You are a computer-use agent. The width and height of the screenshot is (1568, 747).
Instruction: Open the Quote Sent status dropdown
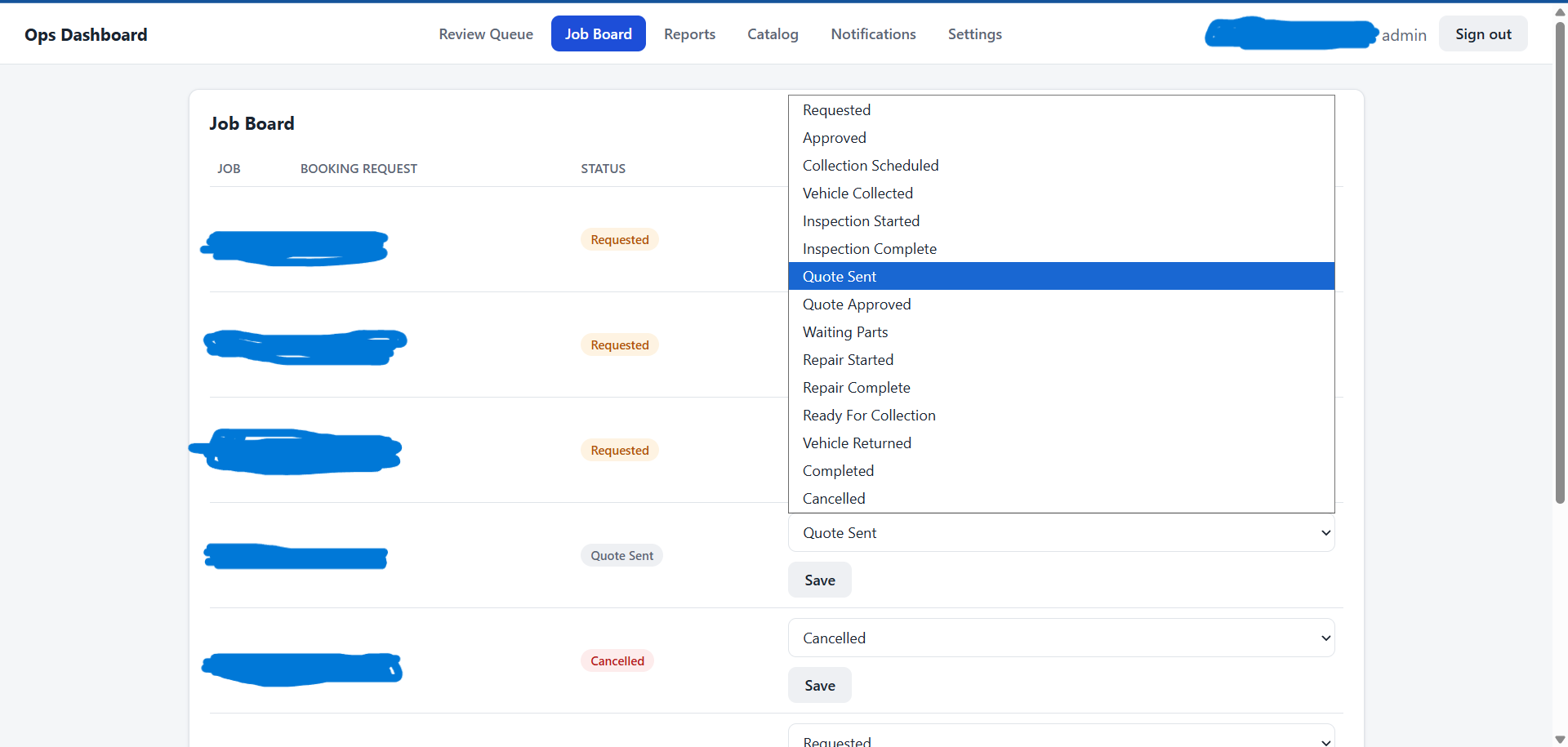coord(1061,533)
